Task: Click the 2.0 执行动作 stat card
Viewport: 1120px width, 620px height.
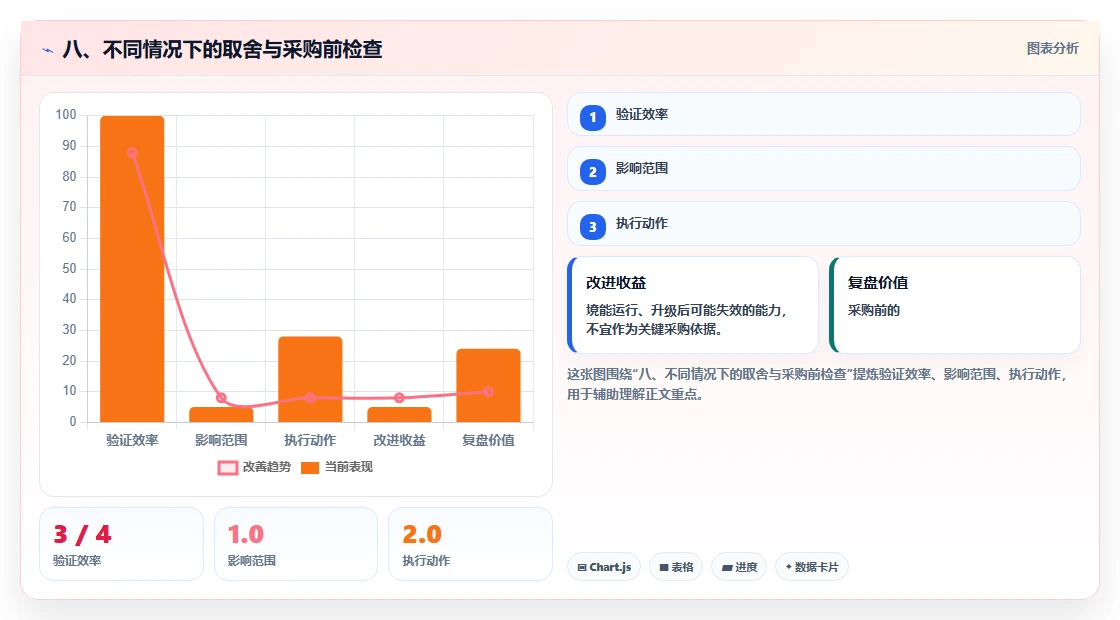Action: (x=470, y=544)
